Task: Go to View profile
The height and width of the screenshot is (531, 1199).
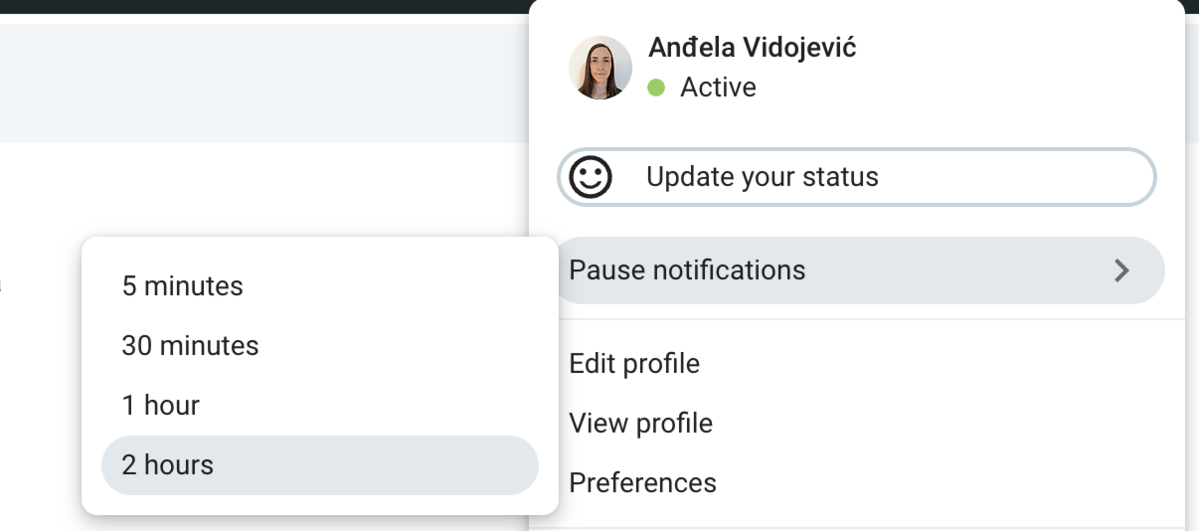Action: click(641, 423)
